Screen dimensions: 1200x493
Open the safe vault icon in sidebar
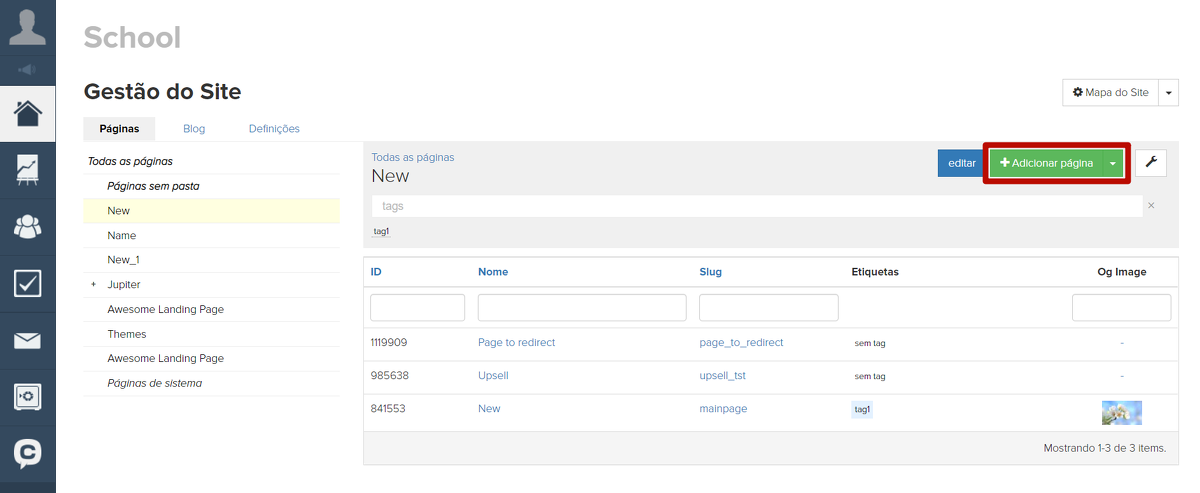[27, 397]
